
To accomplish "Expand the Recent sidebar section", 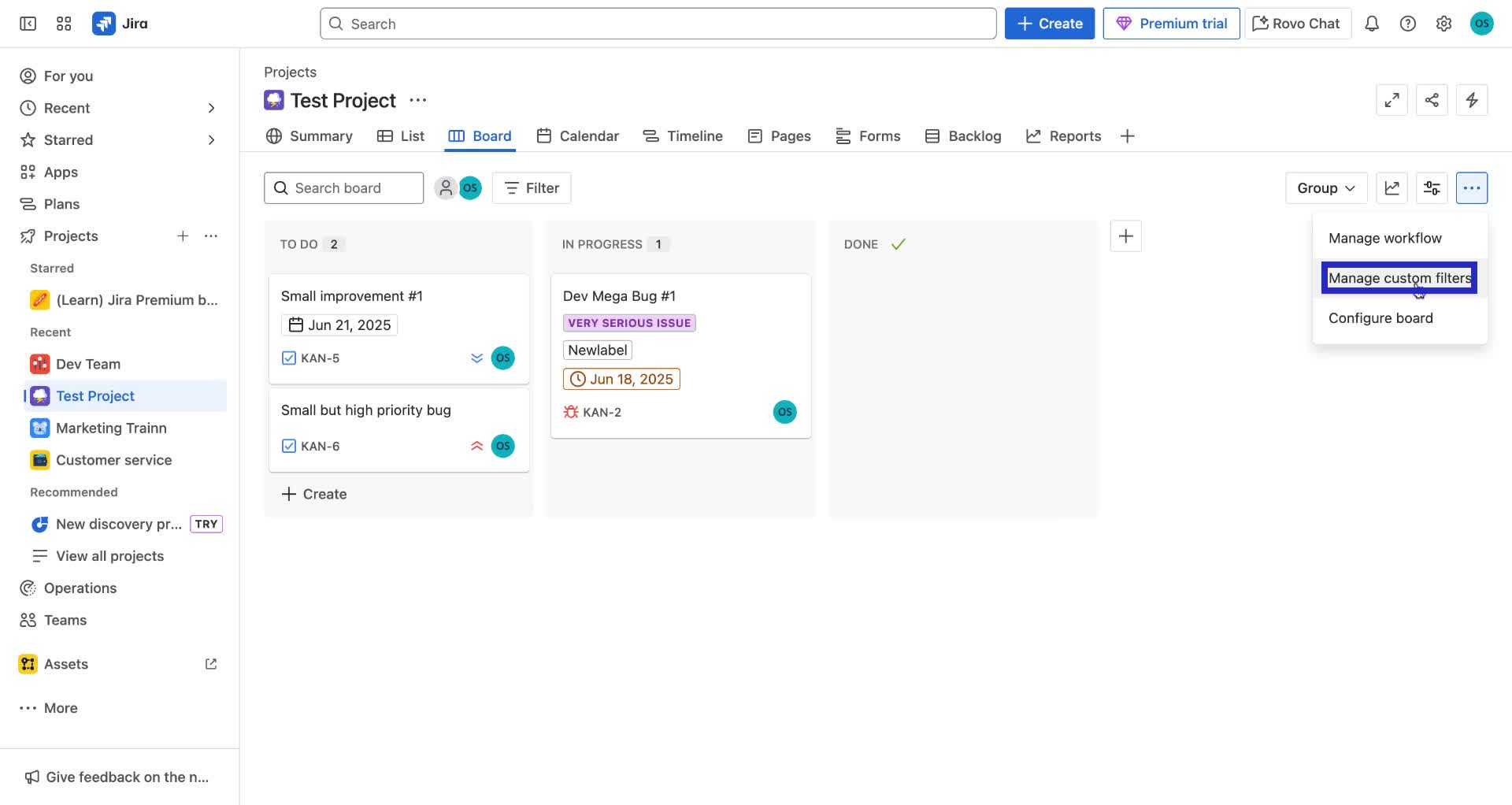I will (x=211, y=108).
